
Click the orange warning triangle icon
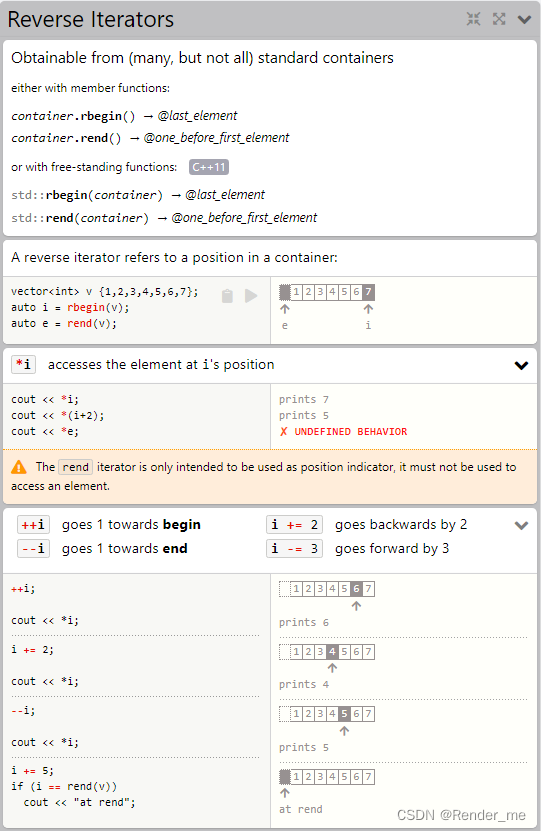click(x=19, y=467)
